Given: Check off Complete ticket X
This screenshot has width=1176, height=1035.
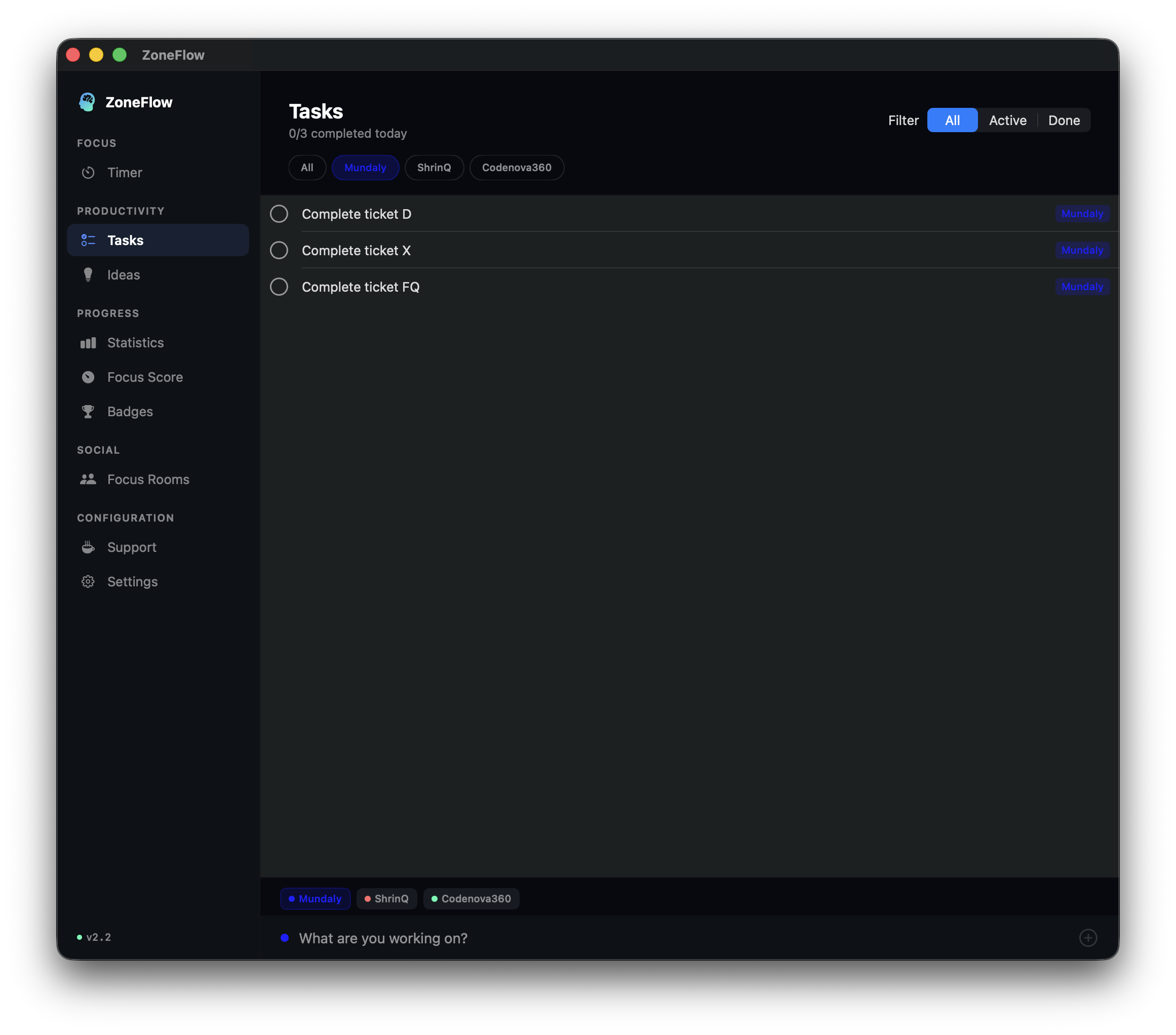Looking at the screenshot, I should [279, 250].
